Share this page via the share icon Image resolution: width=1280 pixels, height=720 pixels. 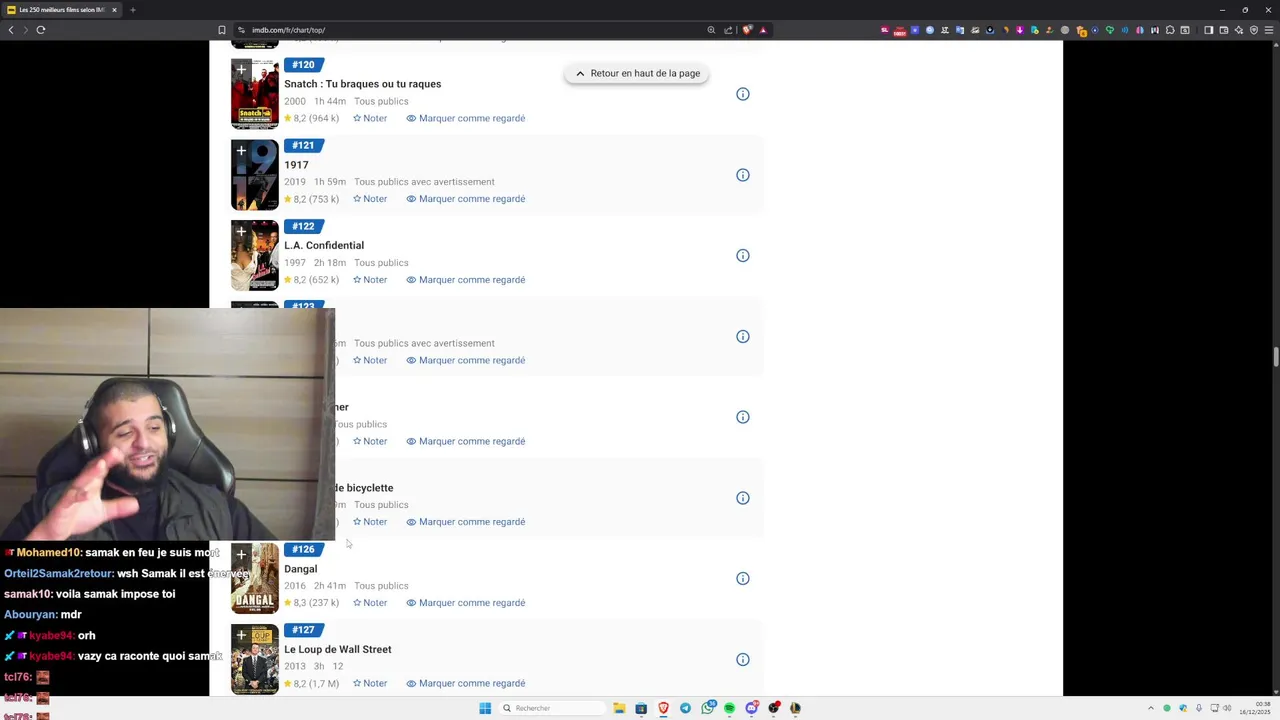[728, 30]
